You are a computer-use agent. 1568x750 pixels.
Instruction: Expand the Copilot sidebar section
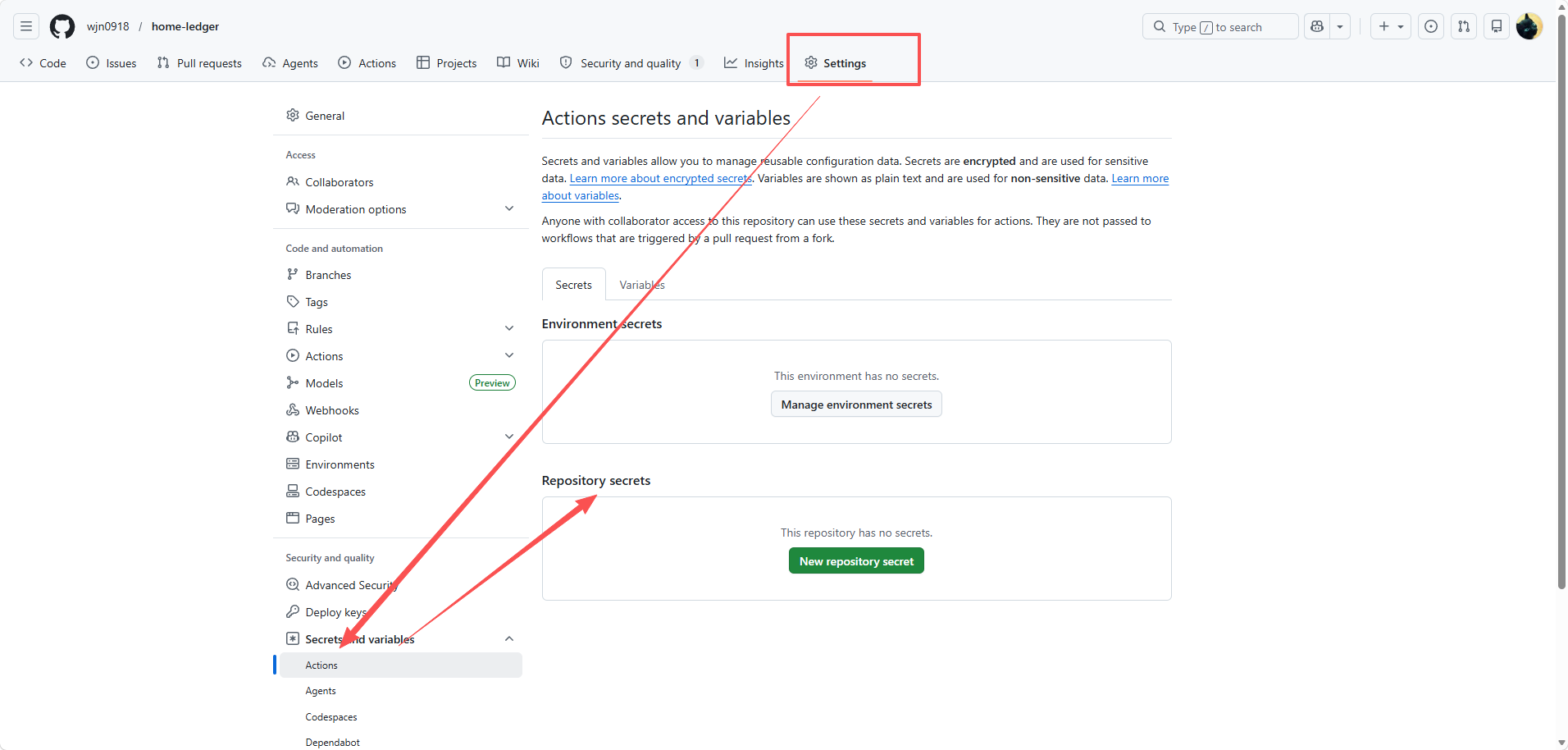coord(401,437)
